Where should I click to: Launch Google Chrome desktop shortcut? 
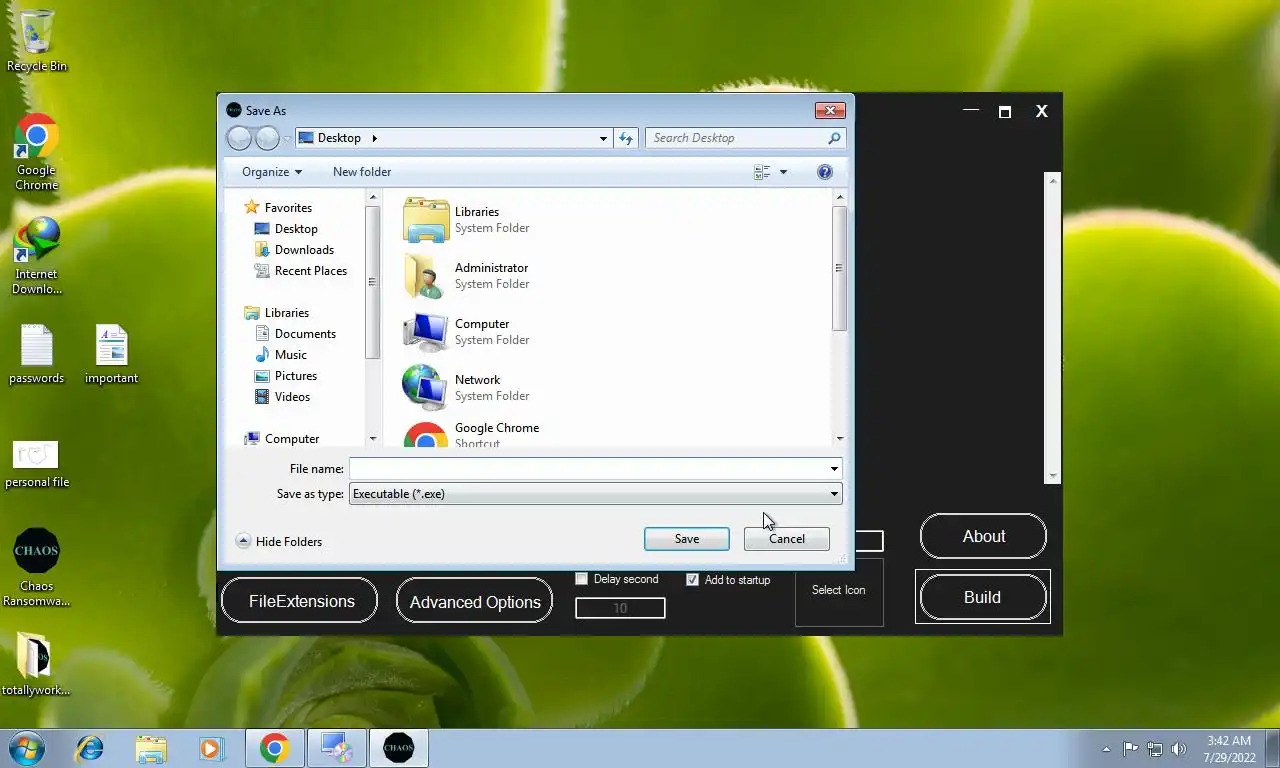[37, 152]
